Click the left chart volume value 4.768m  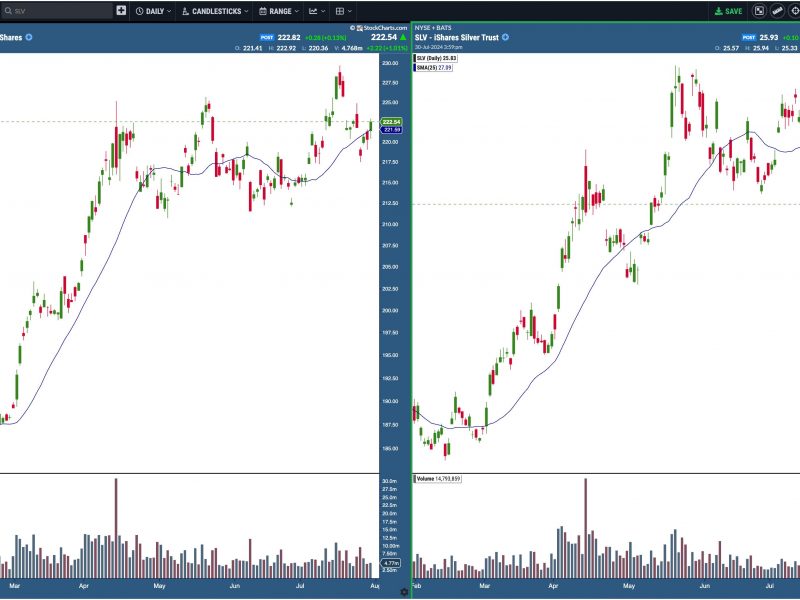[352, 48]
